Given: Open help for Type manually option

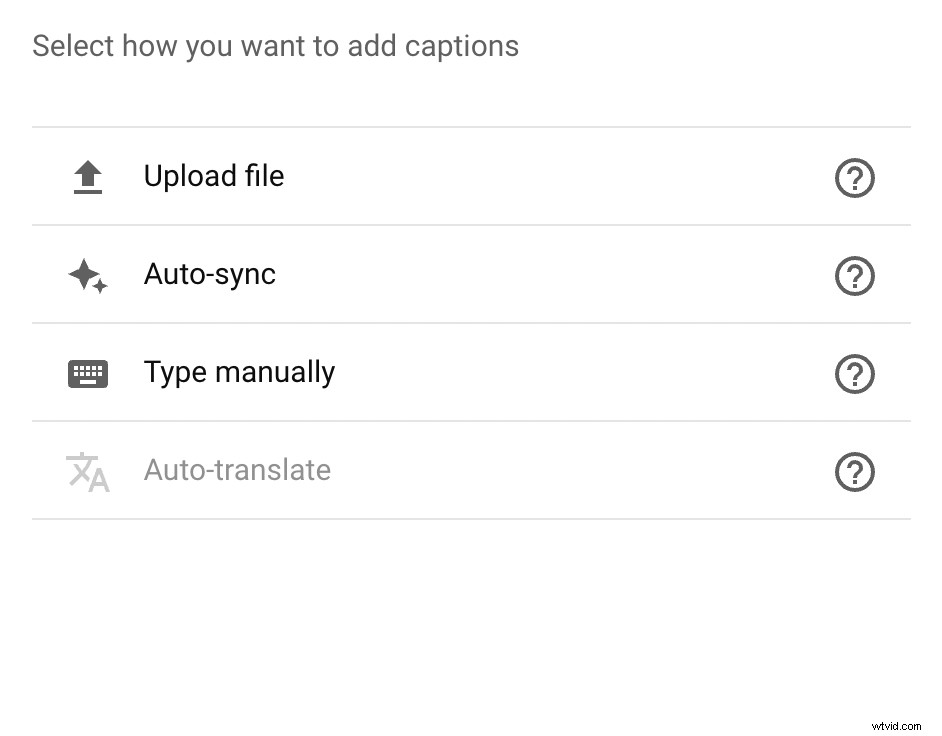Looking at the screenshot, I should [x=855, y=374].
